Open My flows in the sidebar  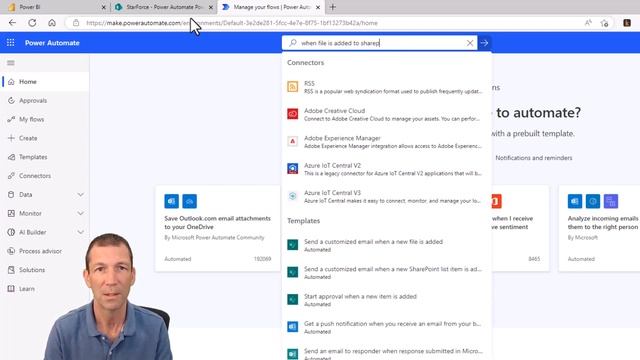coord(45,119)
